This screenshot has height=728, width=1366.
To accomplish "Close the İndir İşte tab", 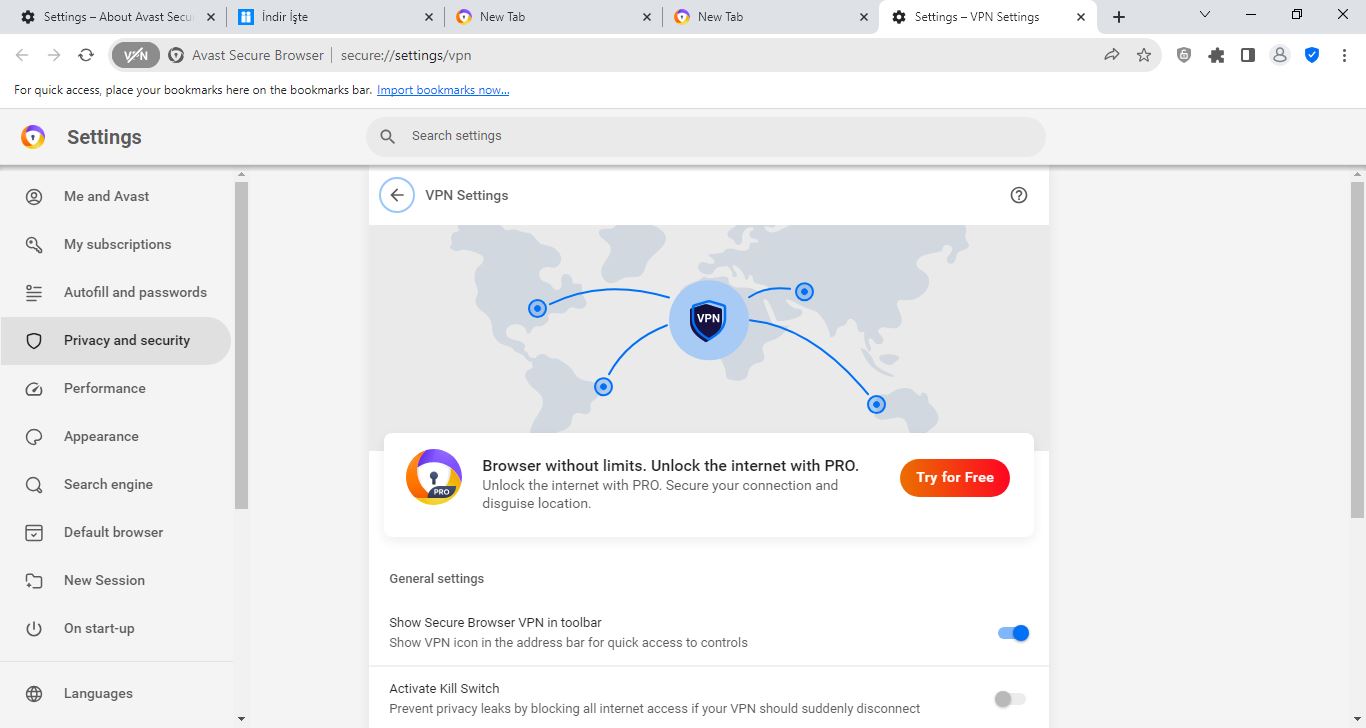I will [429, 17].
